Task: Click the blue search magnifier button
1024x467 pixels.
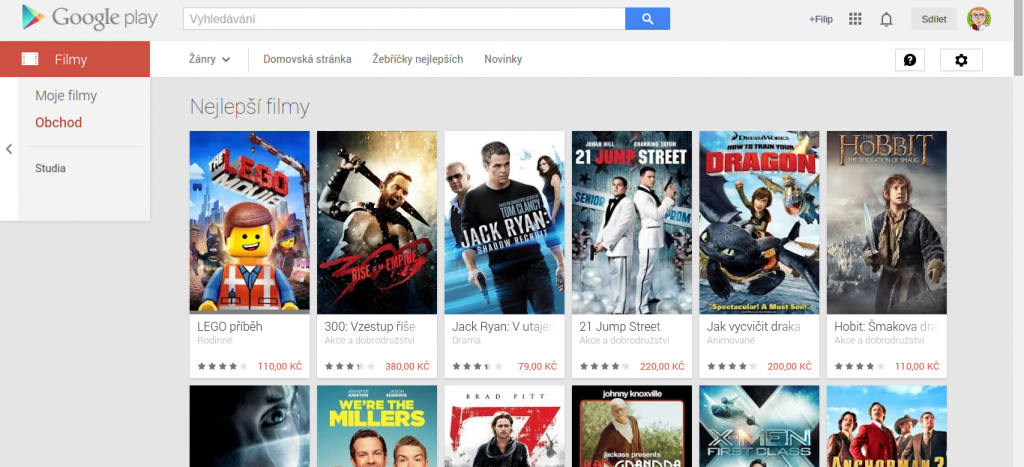Action: tap(647, 19)
